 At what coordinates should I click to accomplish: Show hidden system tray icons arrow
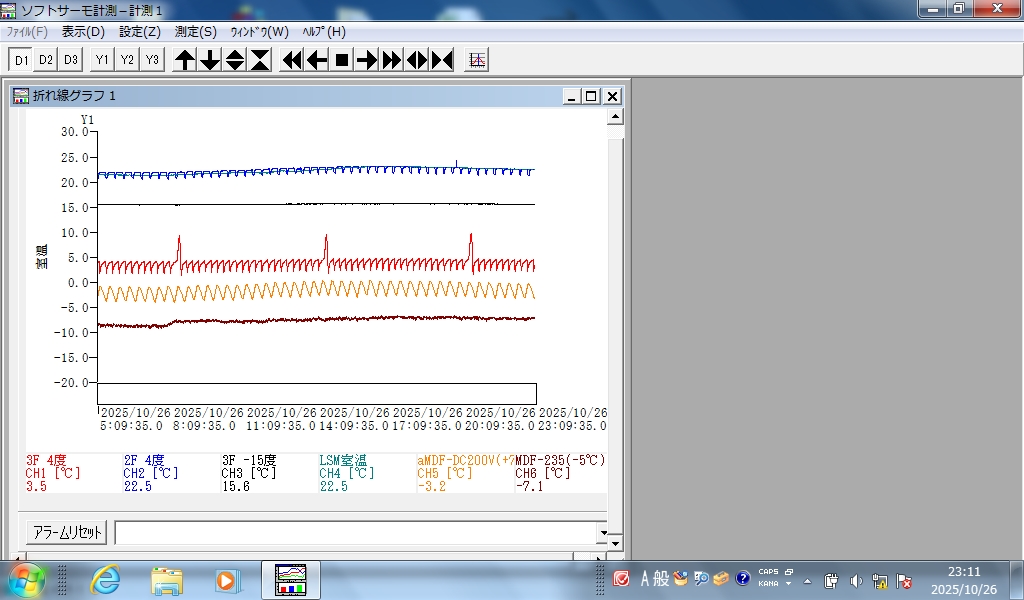click(809, 580)
